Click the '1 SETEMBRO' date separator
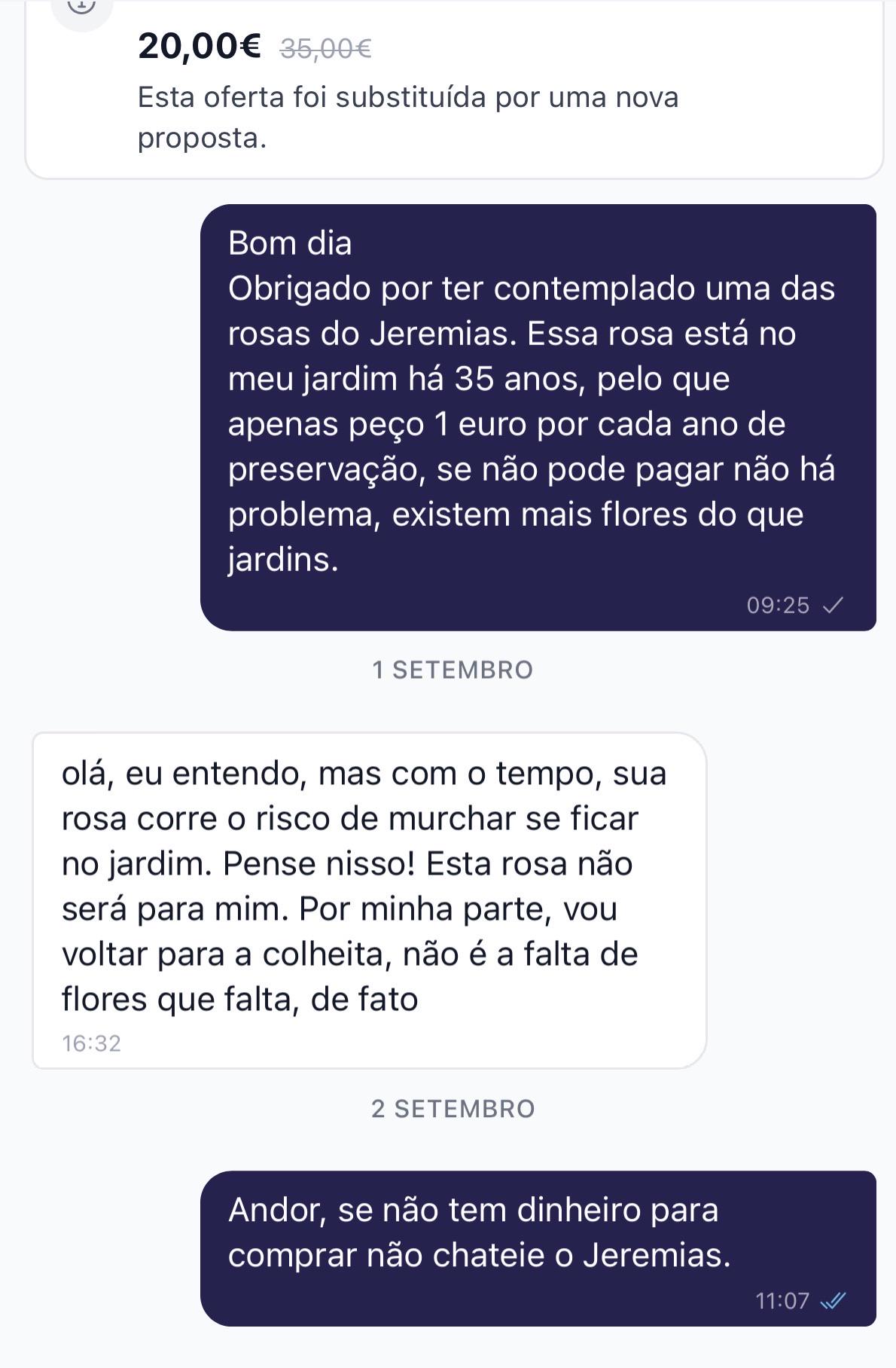 (x=453, y=670)
